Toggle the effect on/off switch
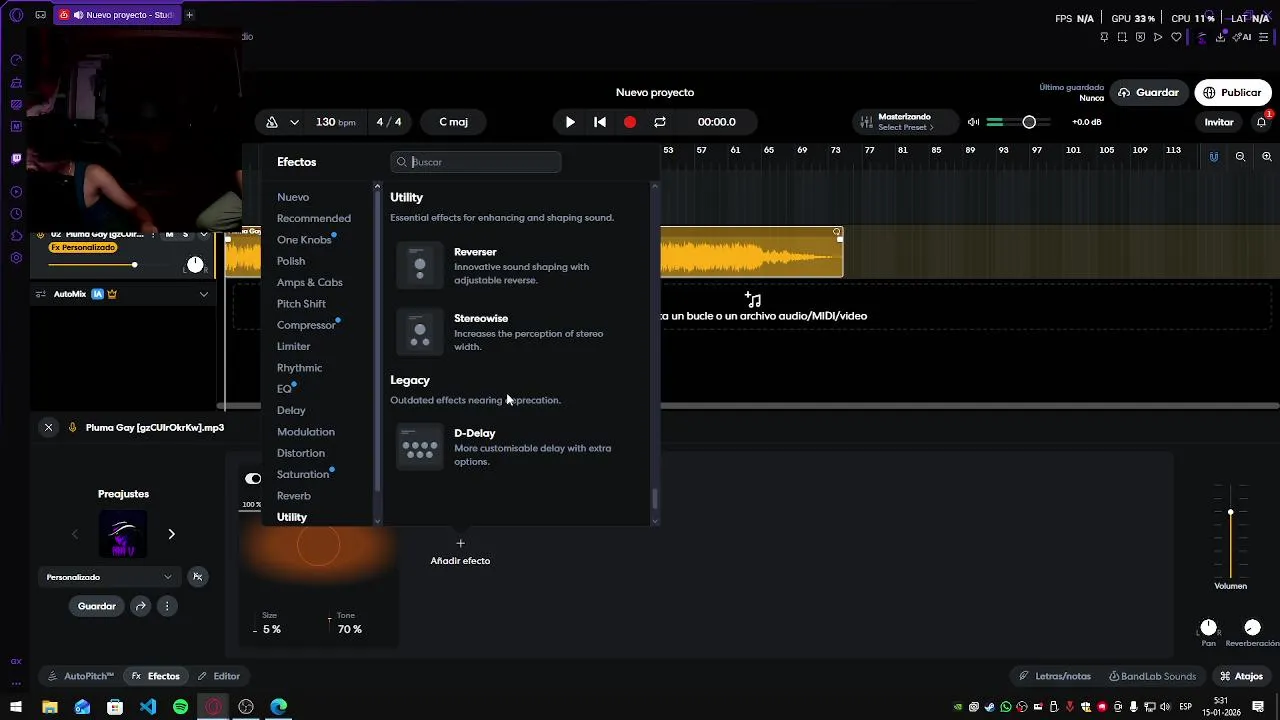 pyautogui.click(x=253, y=479)
